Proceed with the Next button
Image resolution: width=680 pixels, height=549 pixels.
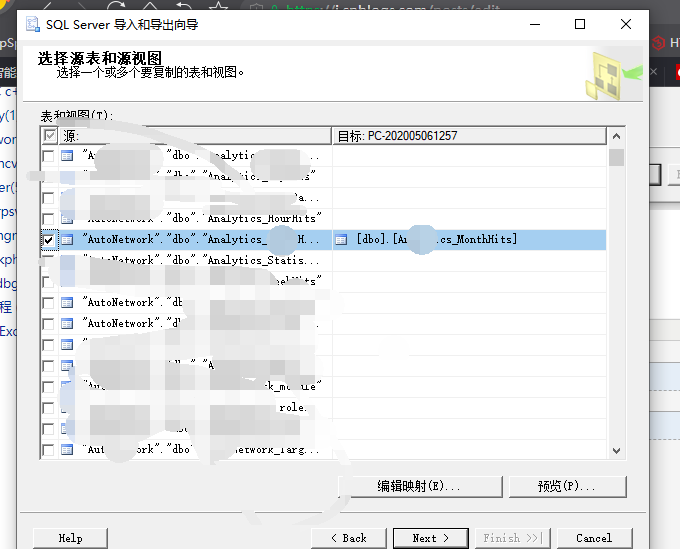[x=431, y=538]
